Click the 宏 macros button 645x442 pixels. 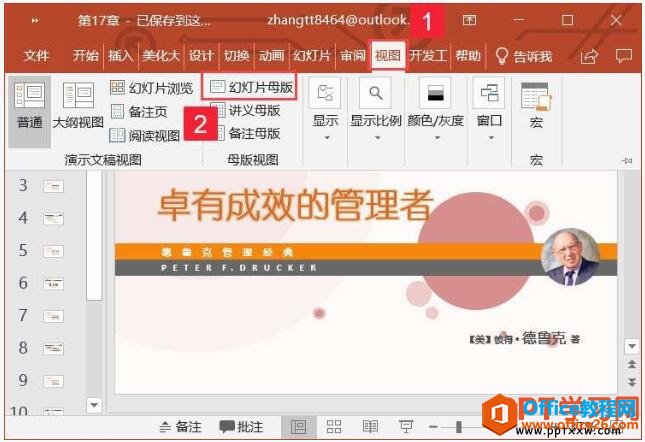(536, 106)
